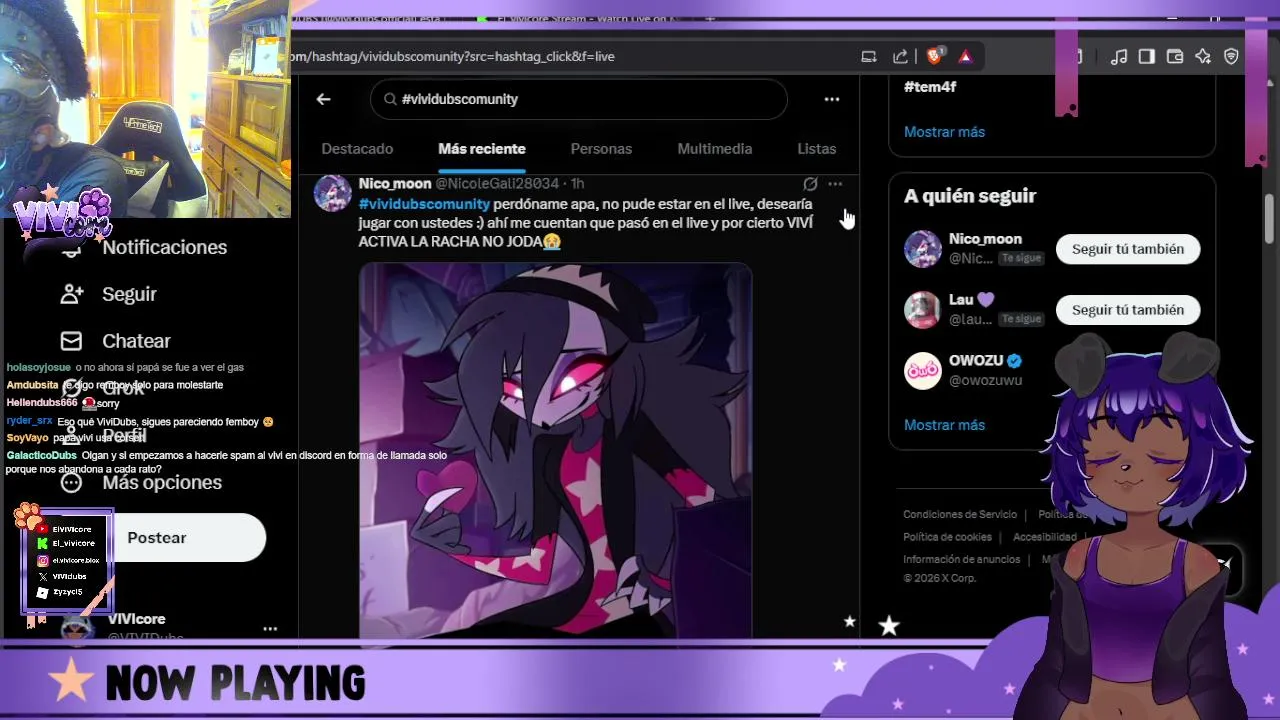The image size is (1280, 720).
Task: Open OWOZU's avatar icon
Action: 923,371
